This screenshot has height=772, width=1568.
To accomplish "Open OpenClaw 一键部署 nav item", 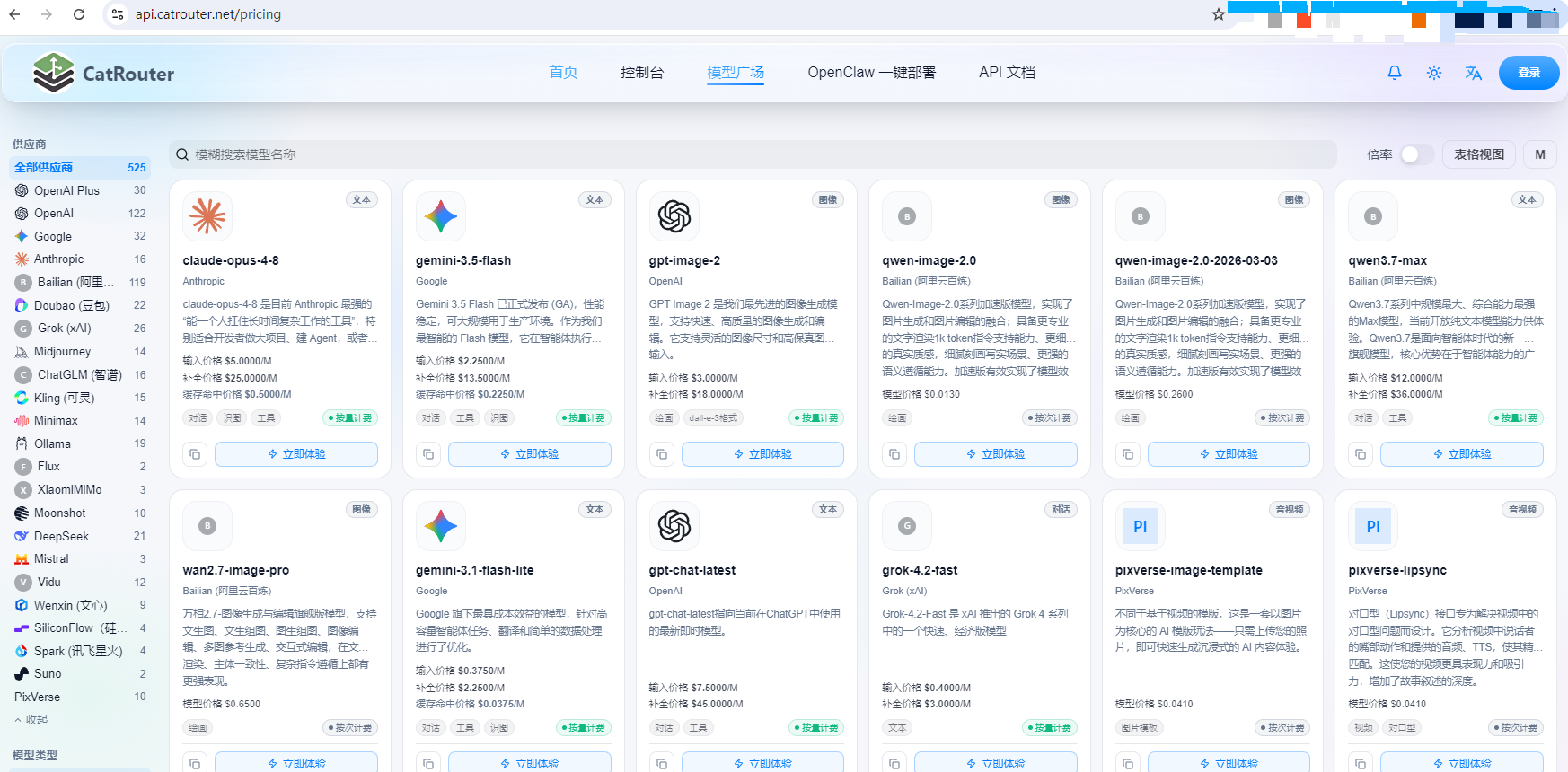I will (x=871, y=72).
